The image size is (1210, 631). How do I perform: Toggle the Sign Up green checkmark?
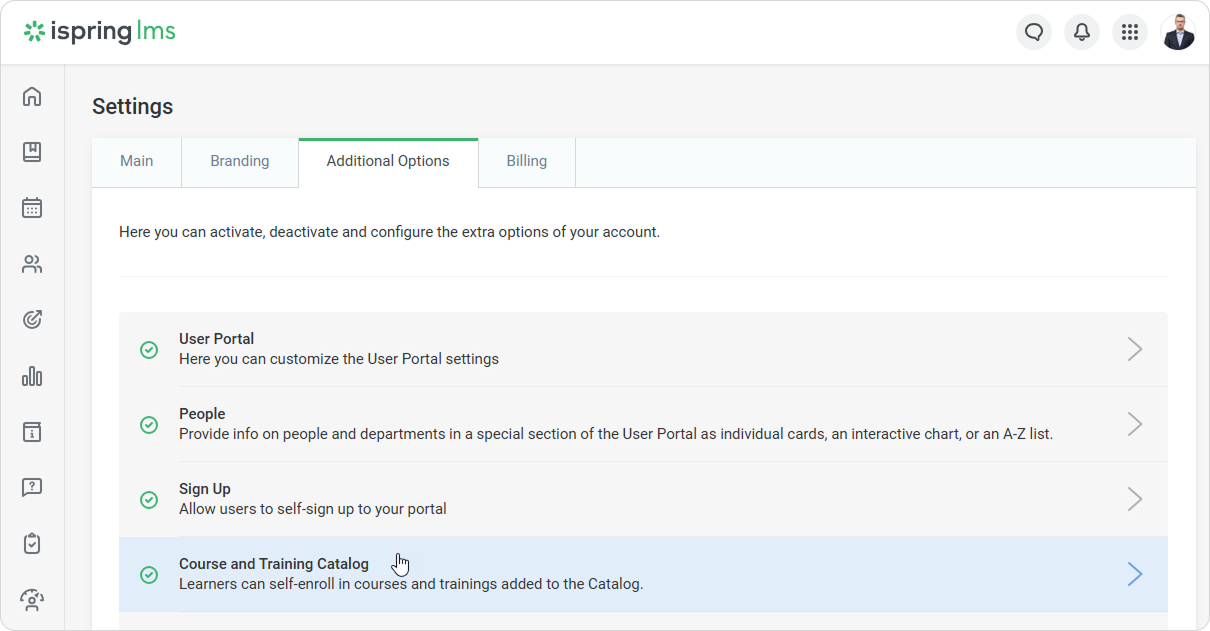click(x=149, y=499)
